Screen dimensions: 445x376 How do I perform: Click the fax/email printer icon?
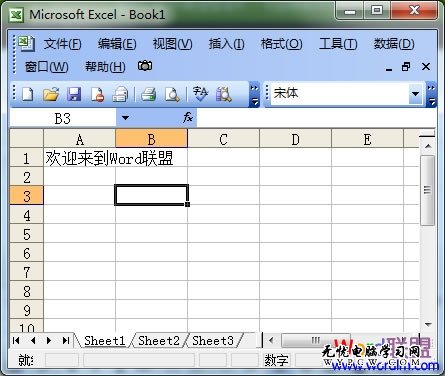tap(120, 94)
